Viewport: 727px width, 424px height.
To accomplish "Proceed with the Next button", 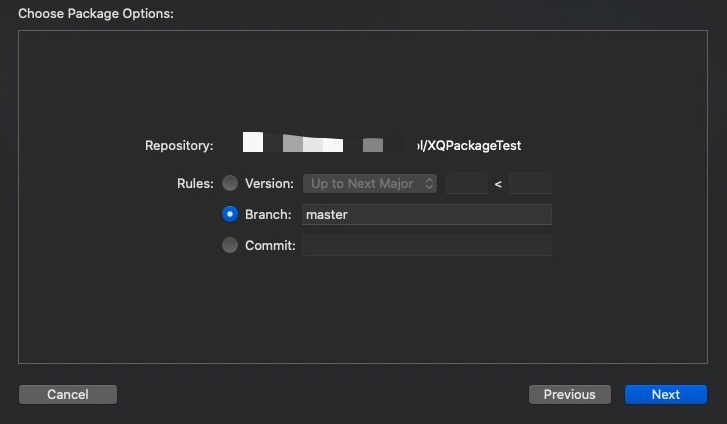I will 666,394.
